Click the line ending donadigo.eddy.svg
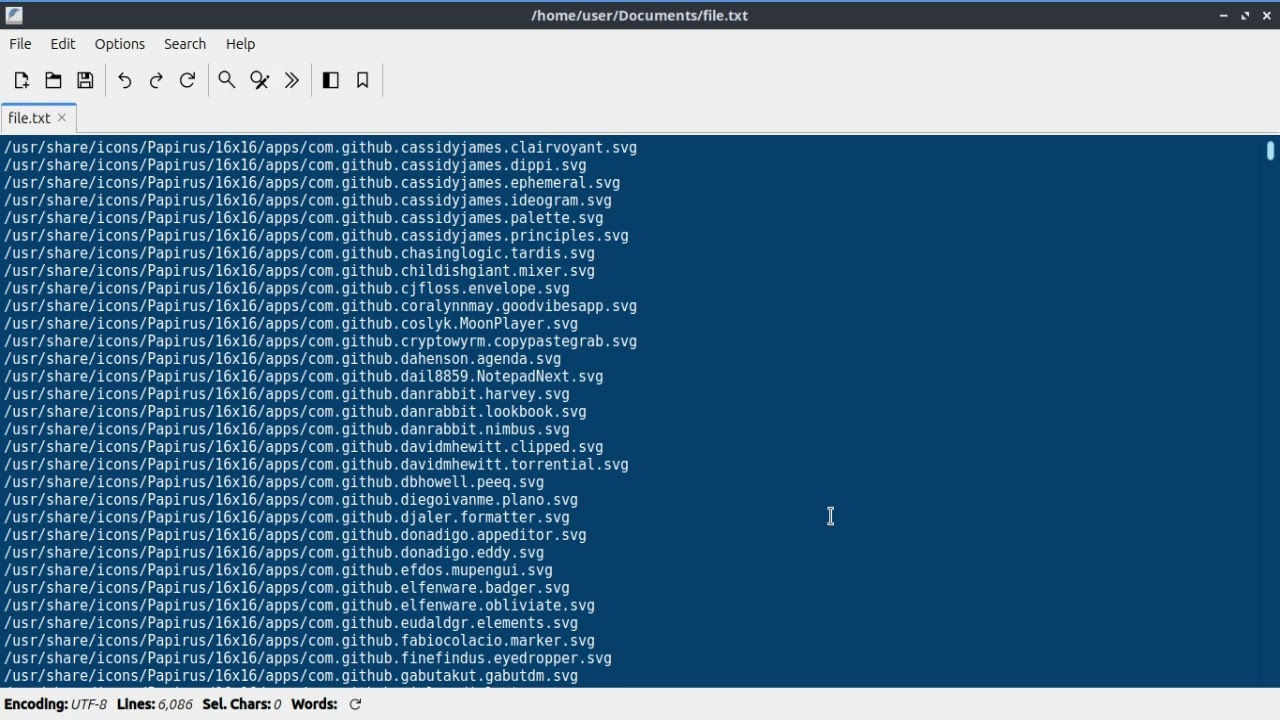Screen dimensions: 1280x720 click(274, 553)
